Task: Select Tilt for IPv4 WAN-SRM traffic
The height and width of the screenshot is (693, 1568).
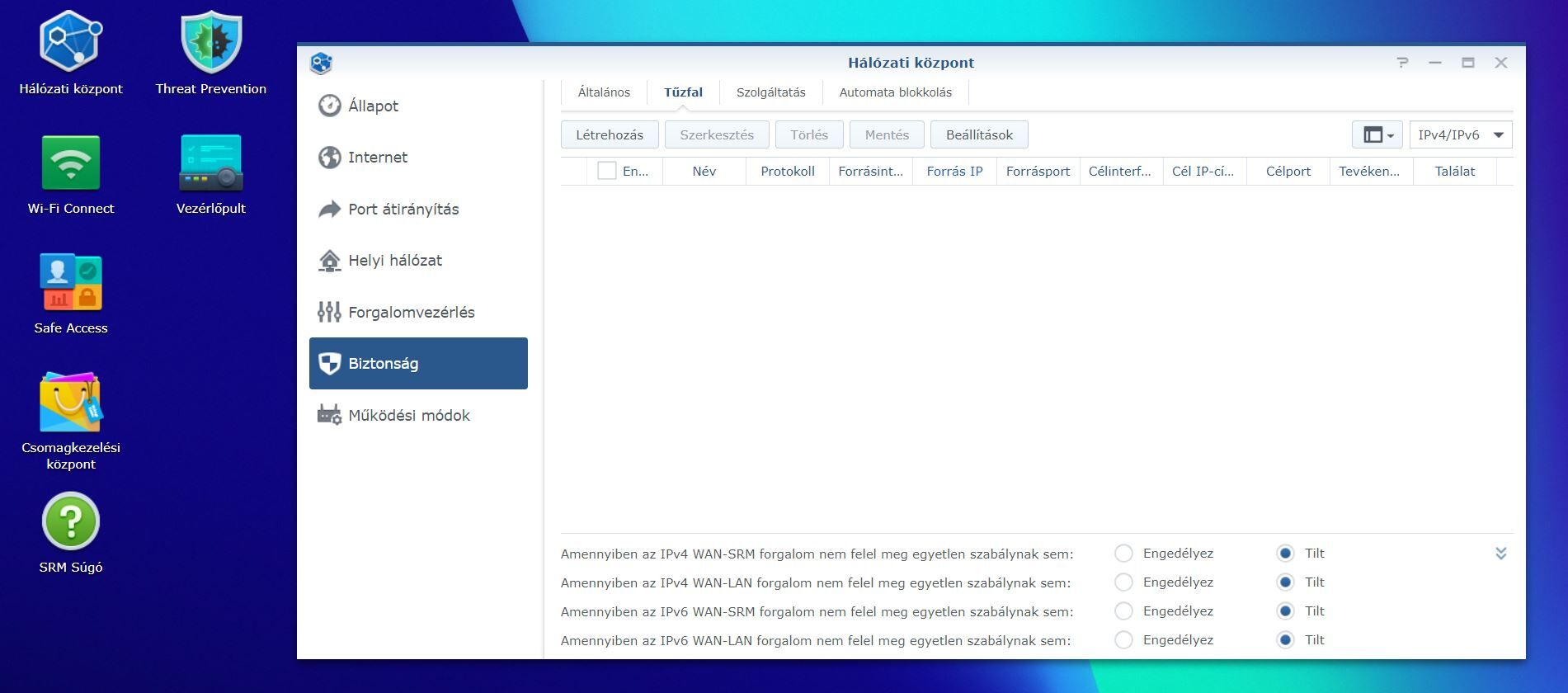Action: (1285, 554)
